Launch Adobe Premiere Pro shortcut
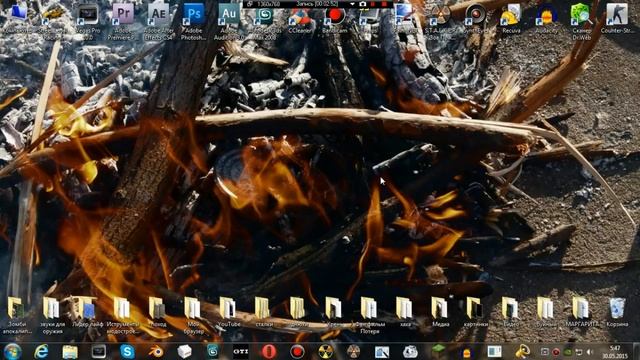 123,20
